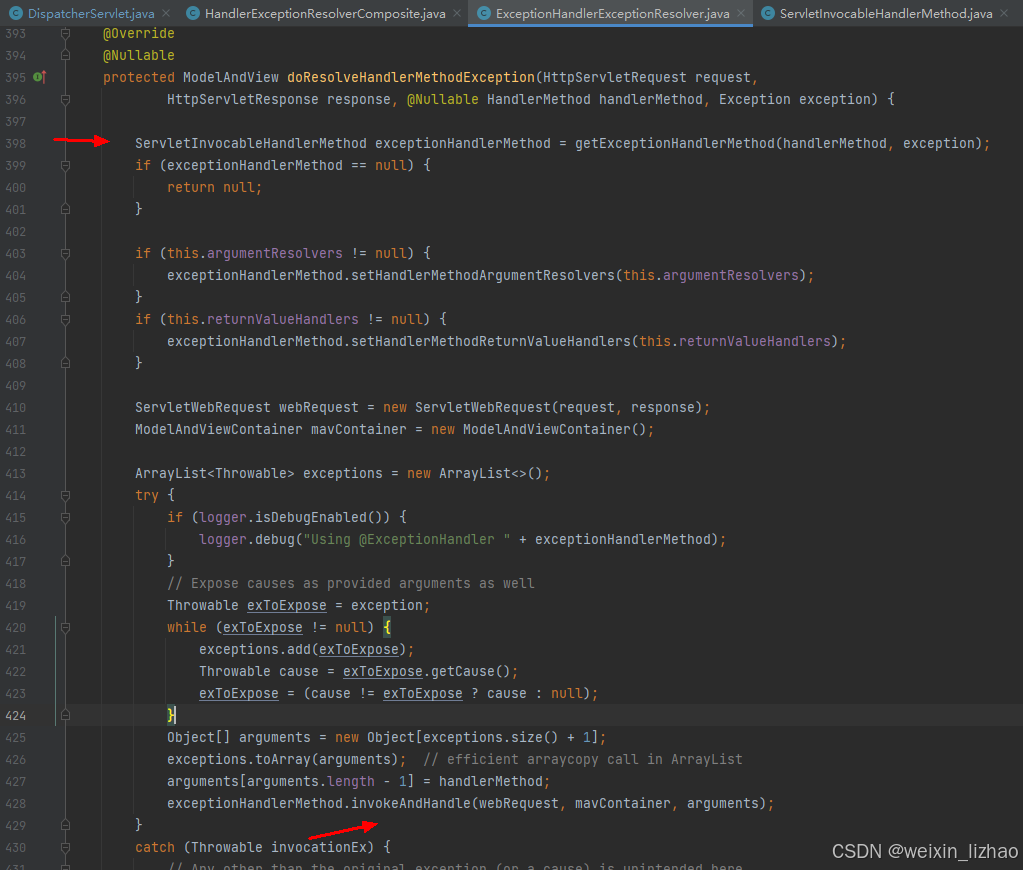
Task: Collapse the fold marker at line 393
Action: click(x=65, y=33)
